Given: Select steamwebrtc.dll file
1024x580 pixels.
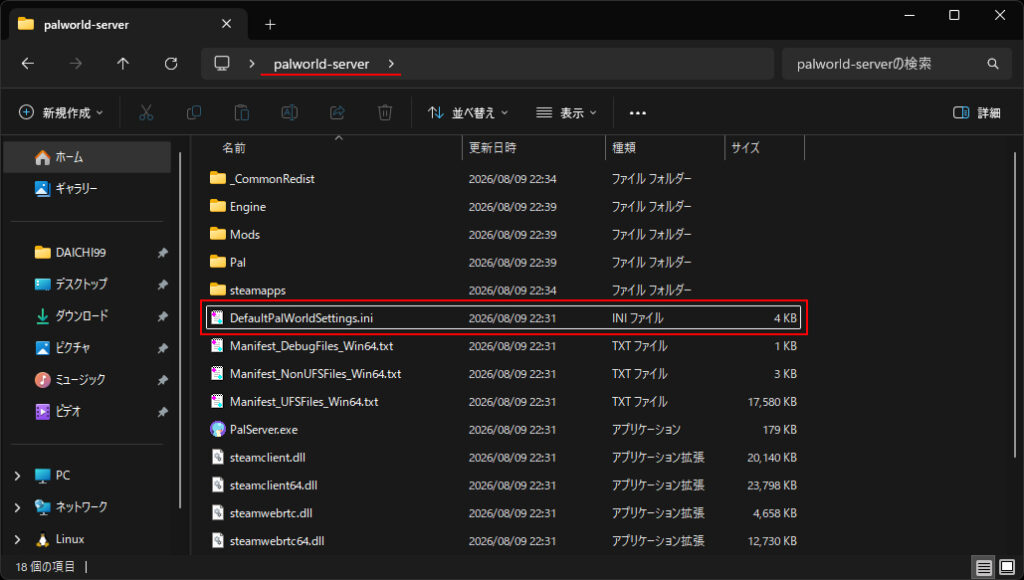Looking at the screenshot, I should click(x=504, y=513).
